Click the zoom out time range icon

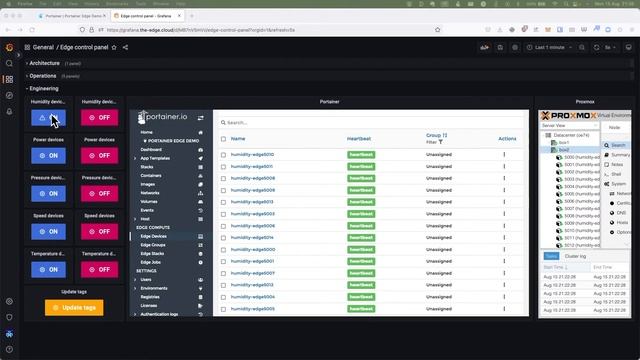coord(582,47)
